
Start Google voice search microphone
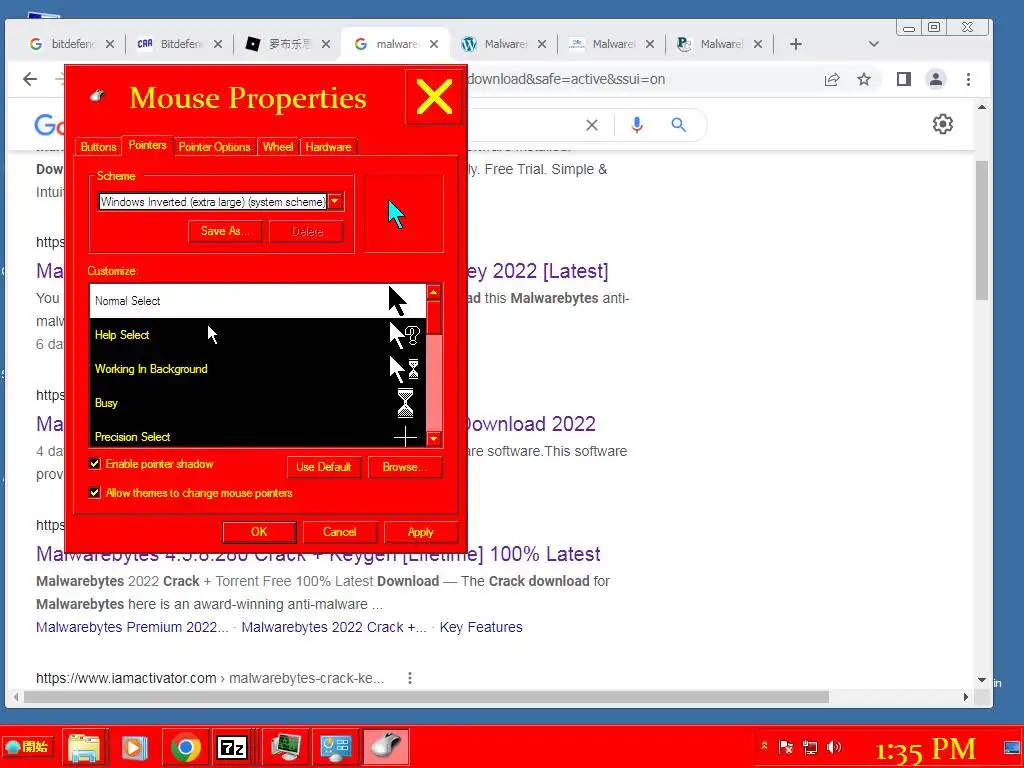click(x=637, y=125)
